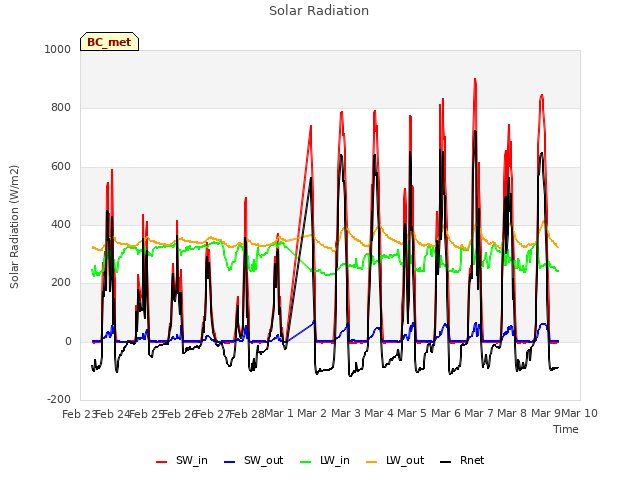Click the blue SW_out legend swatch
Screen dimensions: 640x480
(x=230, y=462)
